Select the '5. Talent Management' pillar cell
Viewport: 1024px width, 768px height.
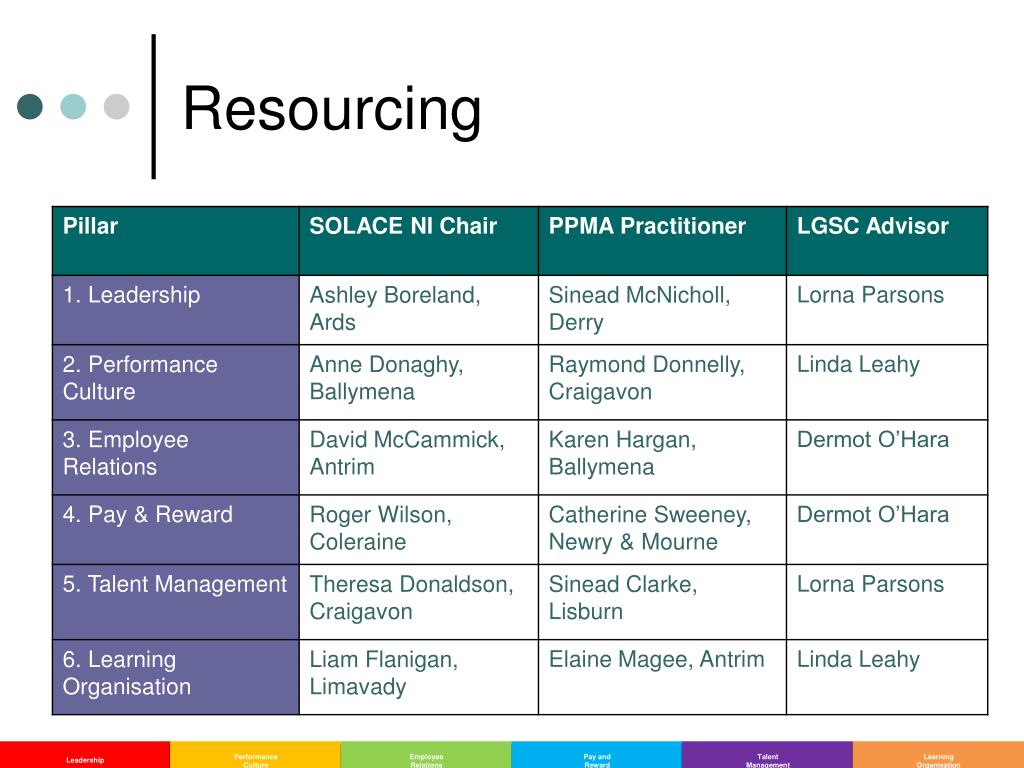(x=176, y=602)
